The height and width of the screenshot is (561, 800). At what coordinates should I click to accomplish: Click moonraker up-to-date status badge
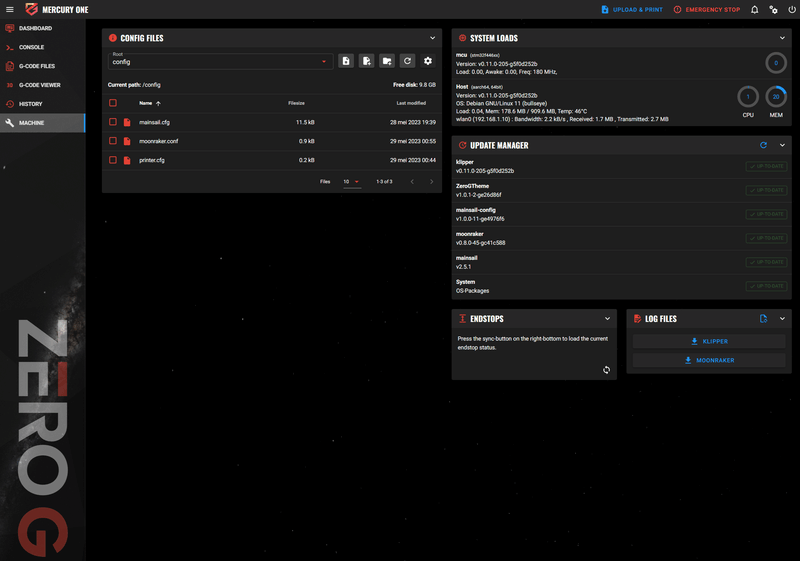pyautogui.click(x=766, y=238)
